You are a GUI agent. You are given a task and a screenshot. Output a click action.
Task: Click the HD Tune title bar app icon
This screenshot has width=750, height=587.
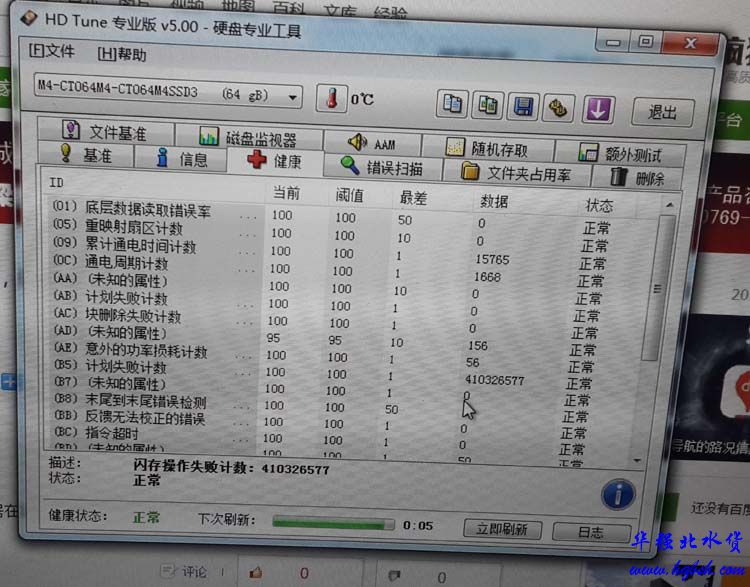(29, 19)
